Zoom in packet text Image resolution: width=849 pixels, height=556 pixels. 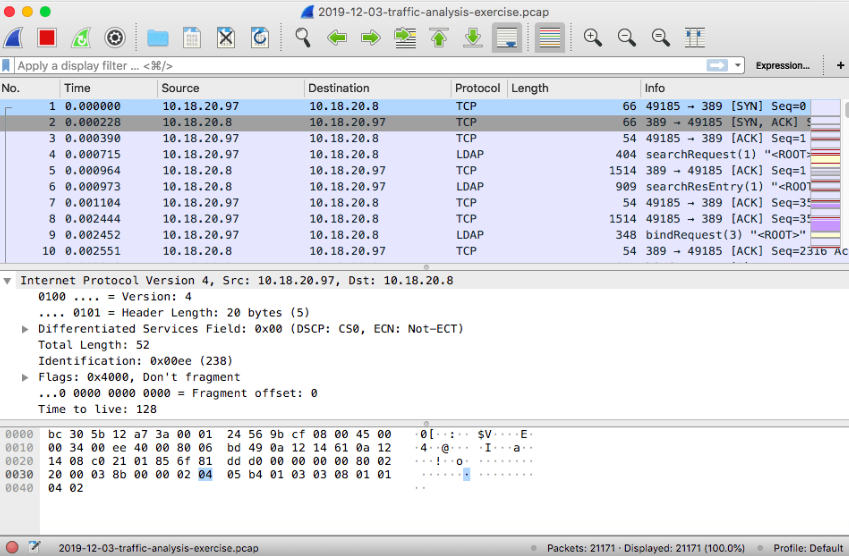tap(592, 38)
